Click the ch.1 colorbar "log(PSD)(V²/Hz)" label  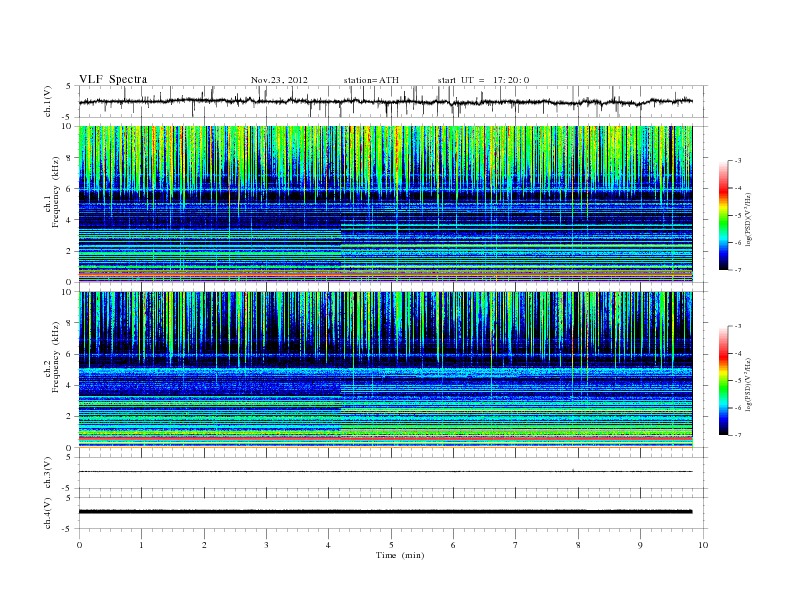[x=749, y=219]
